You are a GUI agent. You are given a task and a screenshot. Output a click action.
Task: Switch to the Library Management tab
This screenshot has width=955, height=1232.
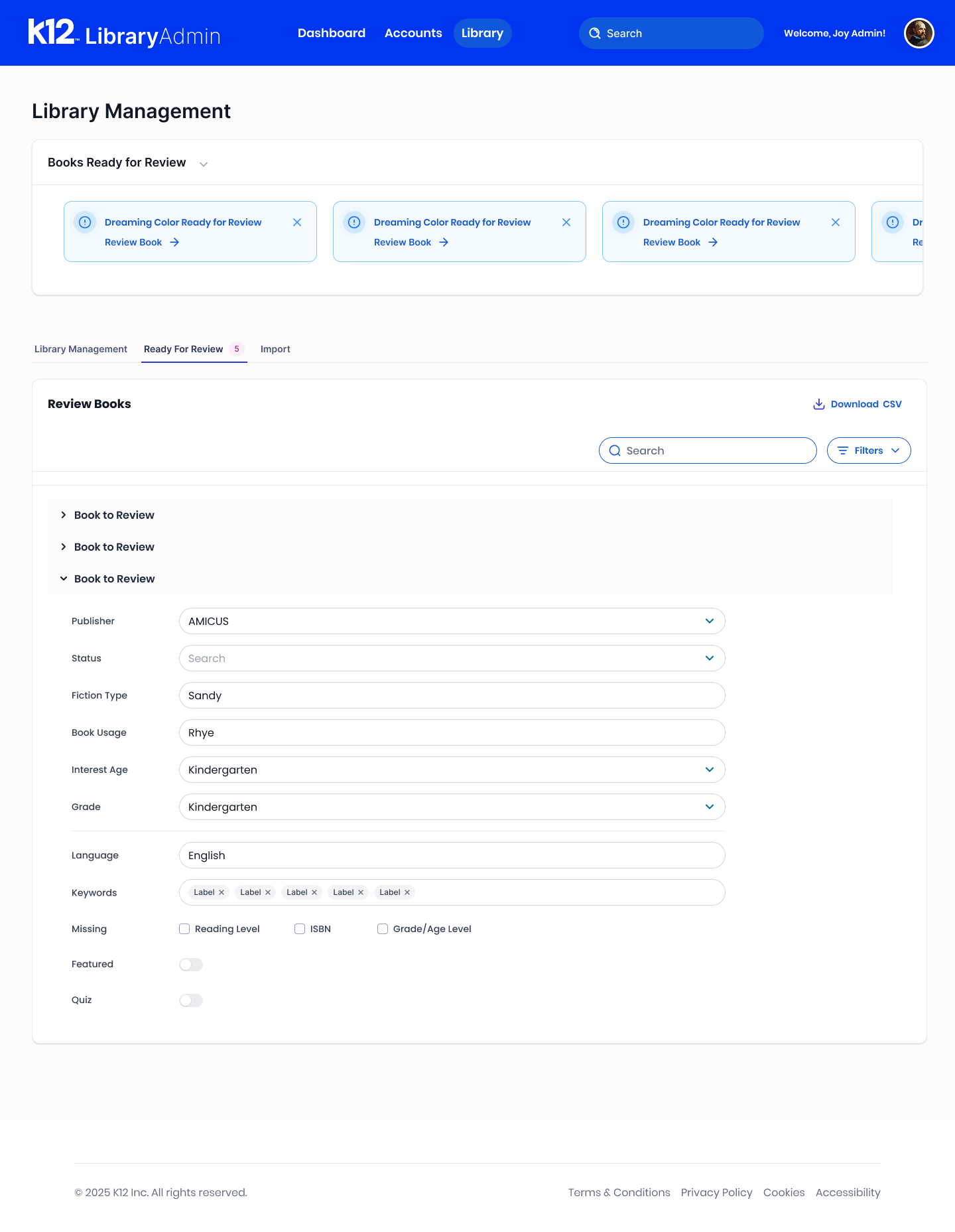(x=81, y=349)
